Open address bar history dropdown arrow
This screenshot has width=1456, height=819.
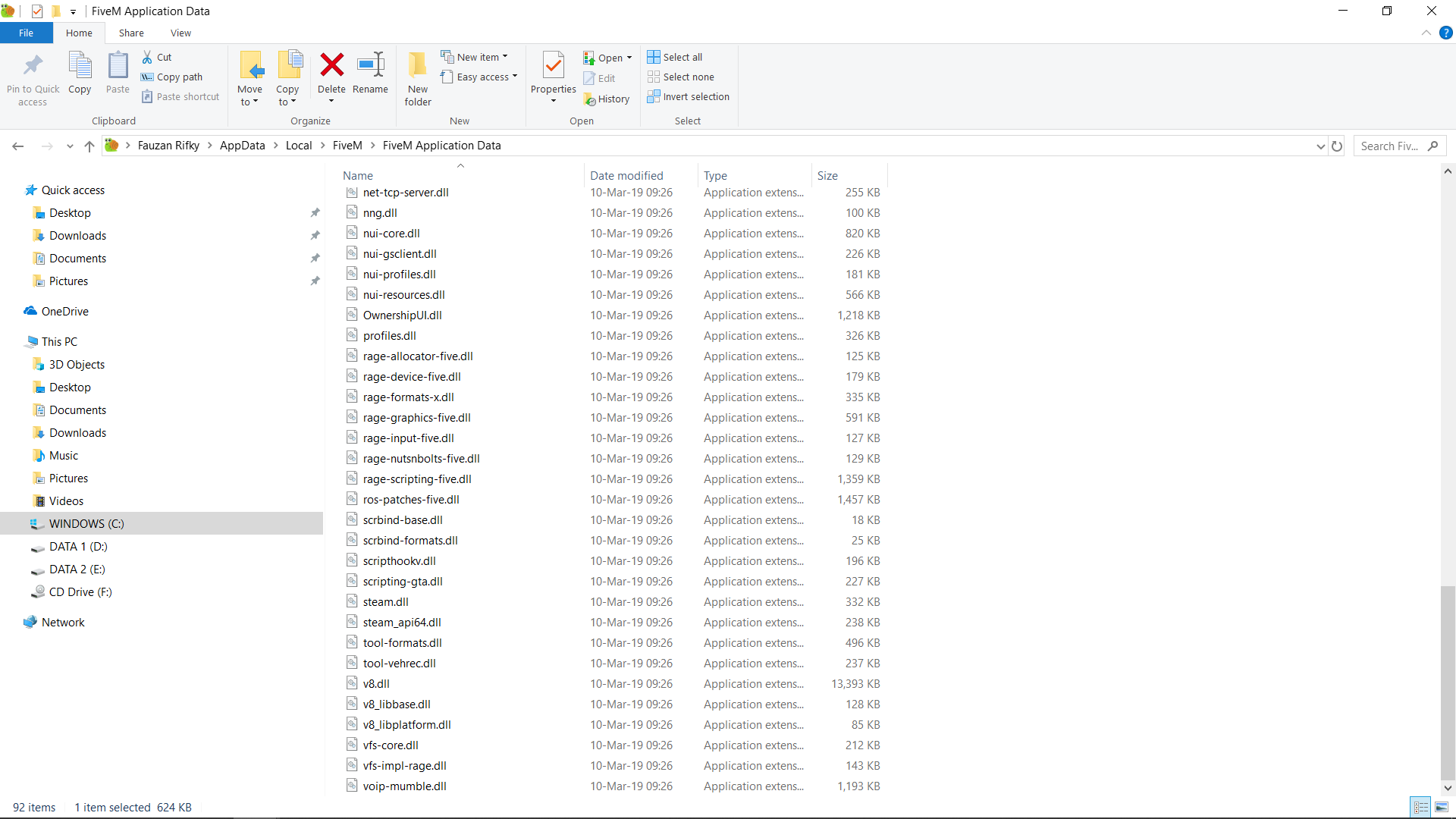tap(1320, 146)
